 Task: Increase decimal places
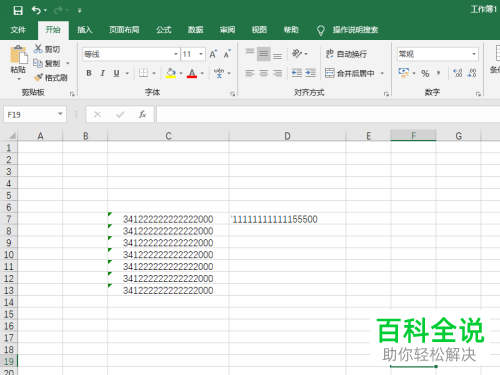(x=458, y=73)
